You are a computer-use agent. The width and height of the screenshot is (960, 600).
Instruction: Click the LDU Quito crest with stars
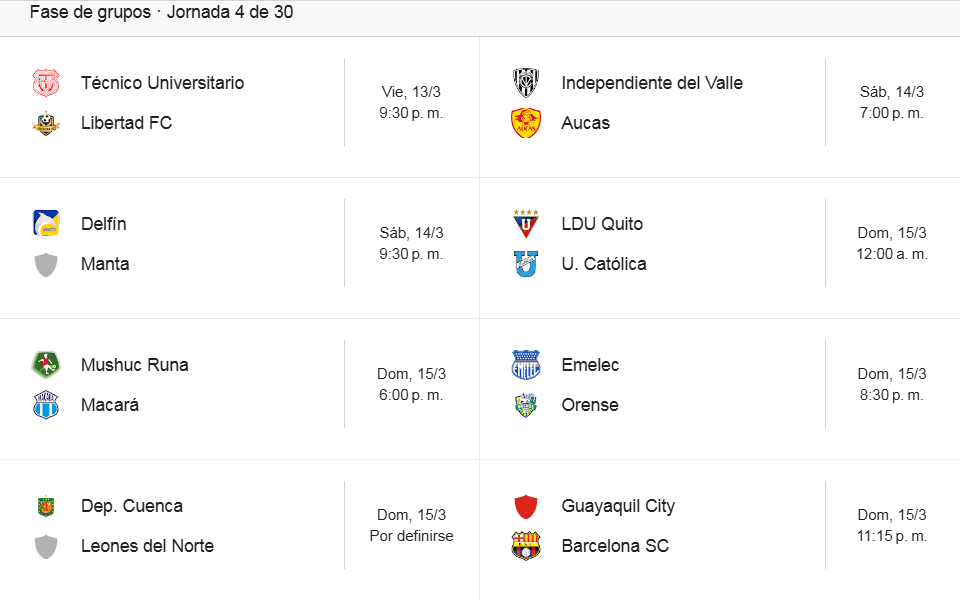(x=526, y=224)
